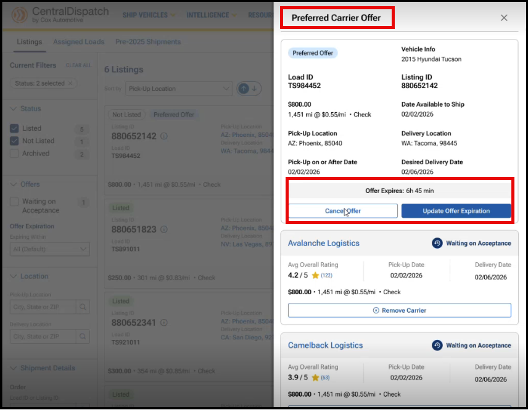Switch to the Assigned Loads tab
This screenshot has width=528, height=410.
click(x=78, y=42)
